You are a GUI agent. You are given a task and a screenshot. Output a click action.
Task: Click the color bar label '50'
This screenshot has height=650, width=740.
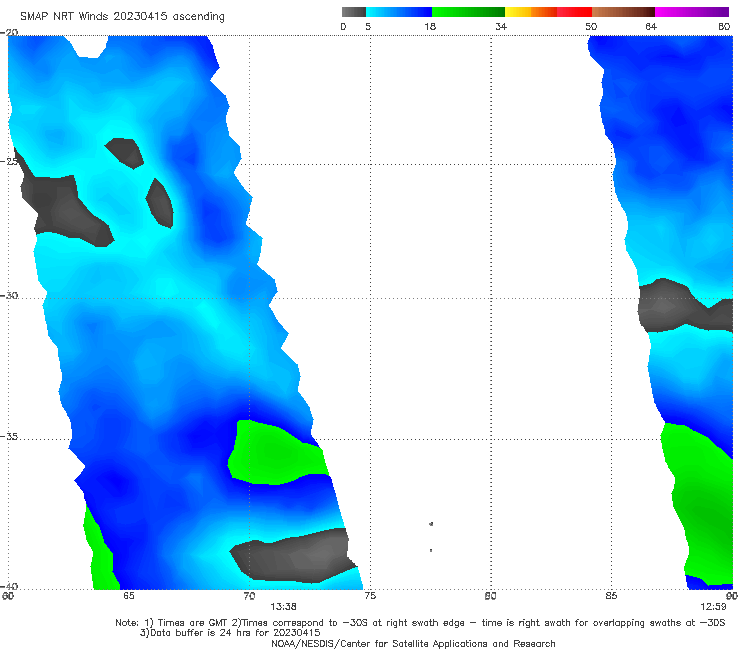[591, 26]
